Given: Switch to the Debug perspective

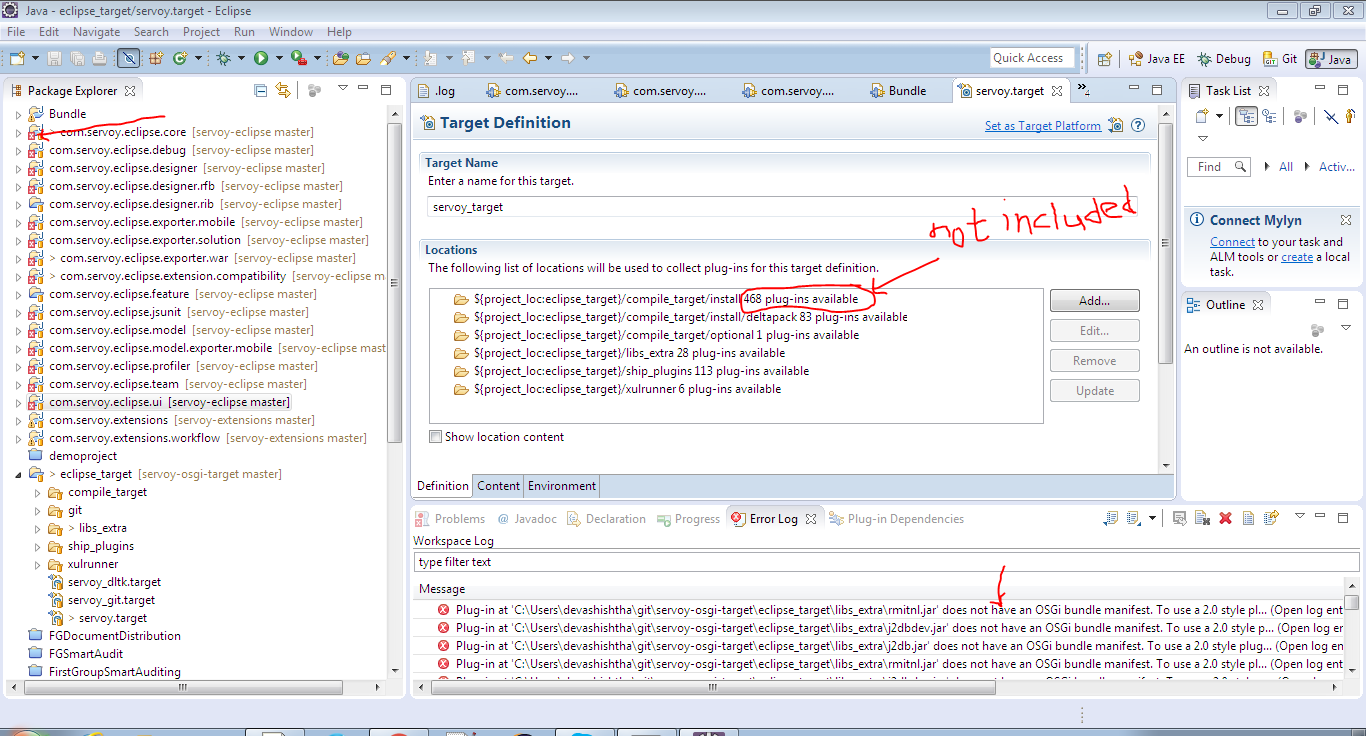Looking at the screenshot, I should pyautogui.click(x=1224, y=59).
